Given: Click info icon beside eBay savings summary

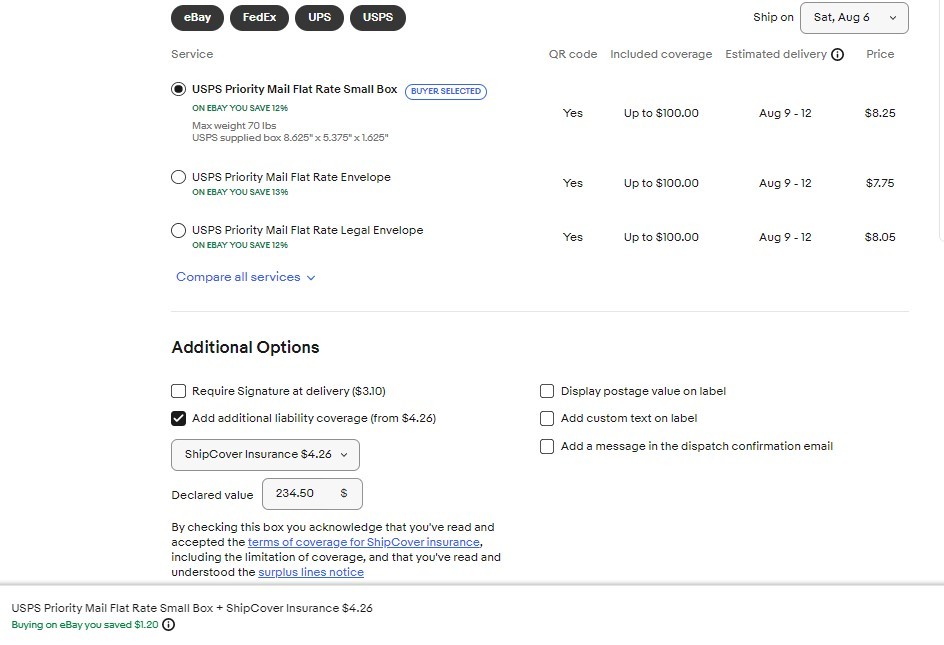Looking at the screenshot, I should (x=169, y=625).
